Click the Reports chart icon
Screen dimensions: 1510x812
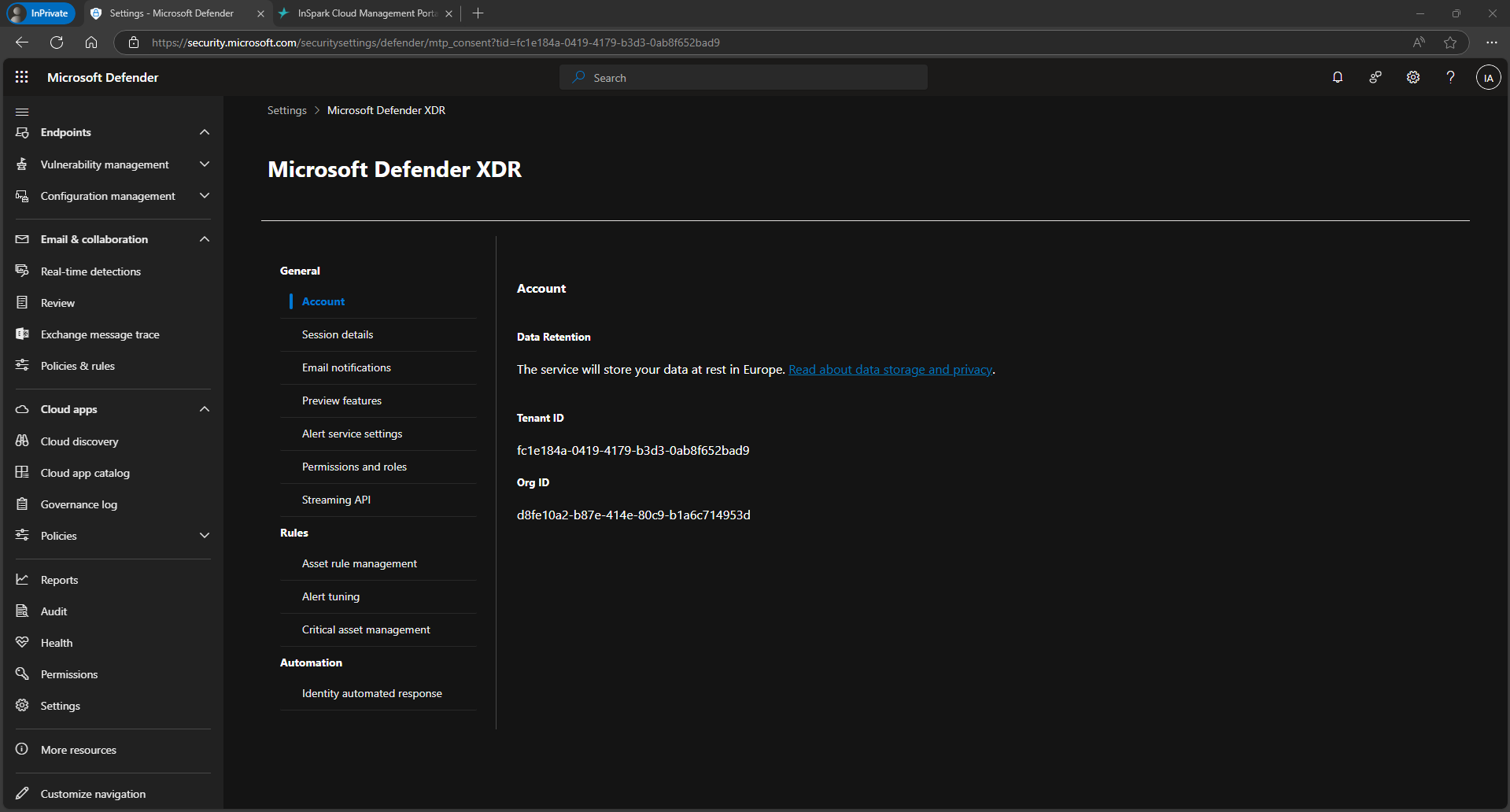point(22,580)
